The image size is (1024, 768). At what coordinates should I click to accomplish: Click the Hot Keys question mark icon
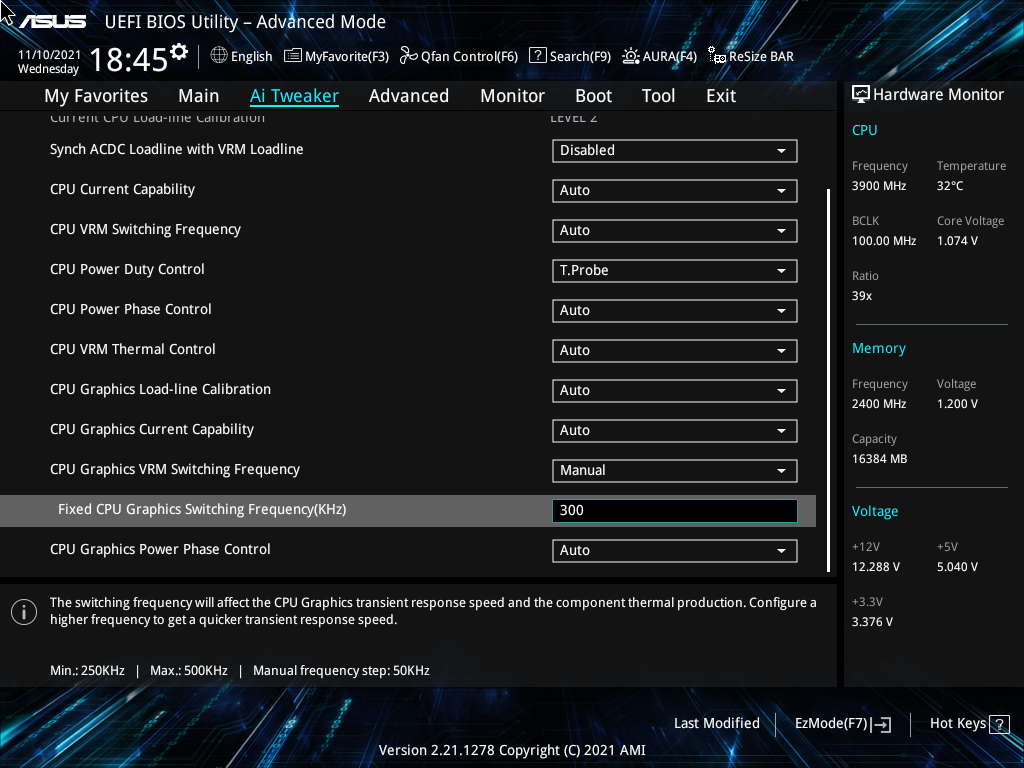[x=999, y=724]
